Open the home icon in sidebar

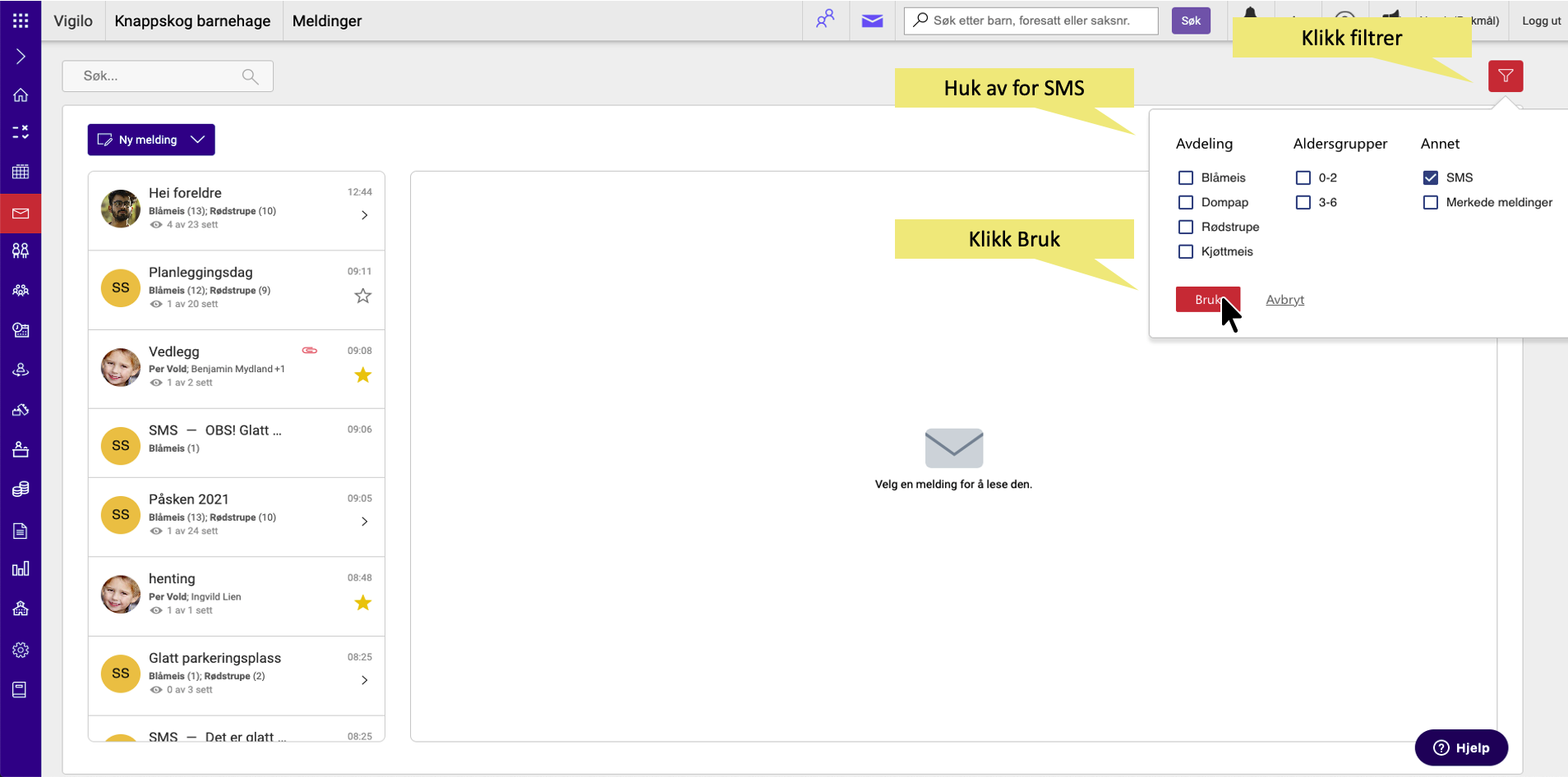[21, 95]
